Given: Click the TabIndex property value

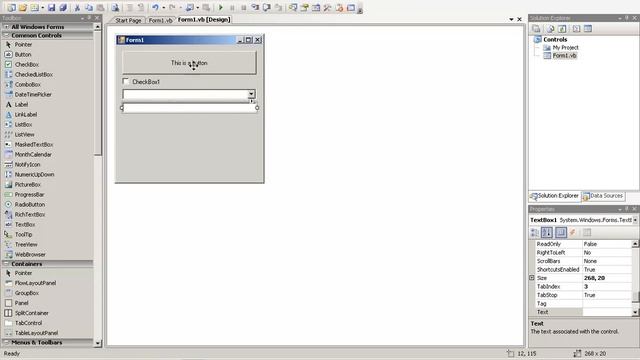Looking at the screenshot, I should click(x=607, y=287).
